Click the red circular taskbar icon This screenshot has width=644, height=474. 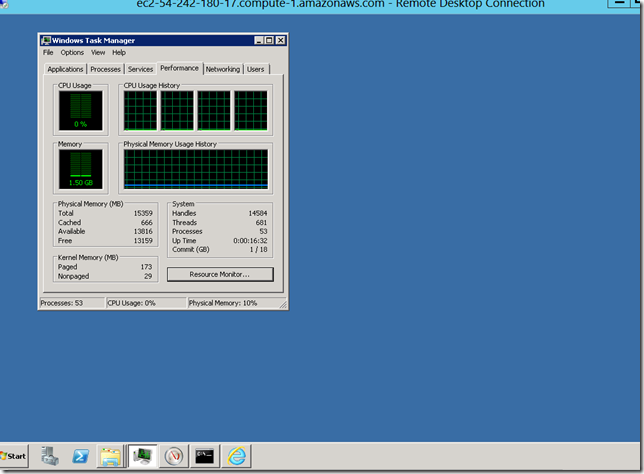[x=173, y=457]
